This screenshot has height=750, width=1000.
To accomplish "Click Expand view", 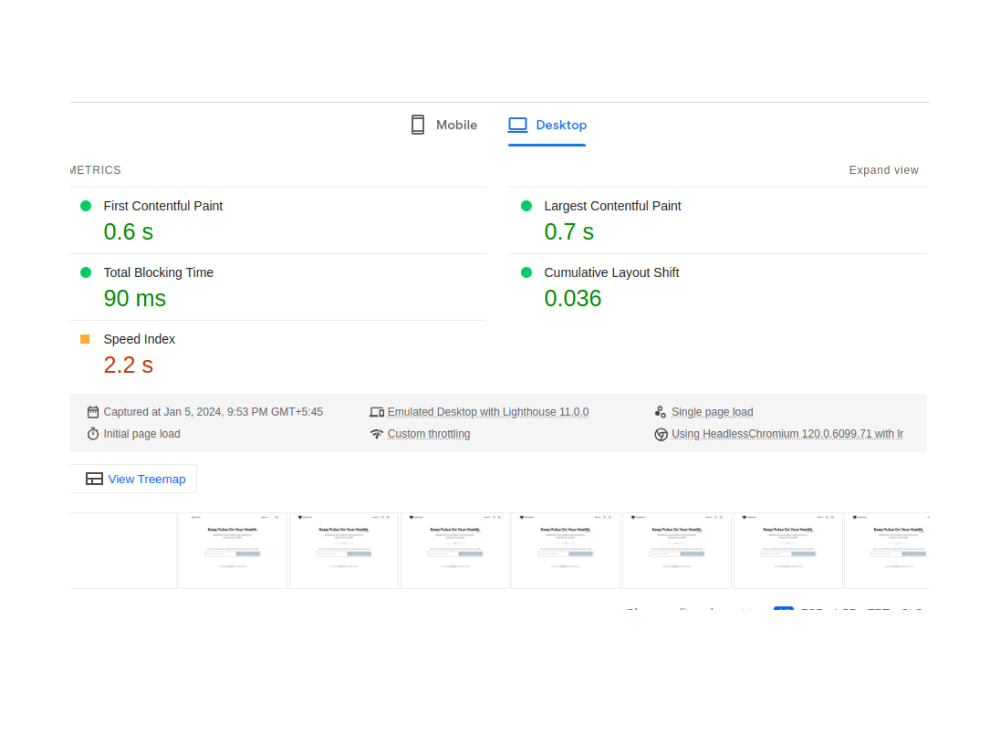I will [883, 170].
